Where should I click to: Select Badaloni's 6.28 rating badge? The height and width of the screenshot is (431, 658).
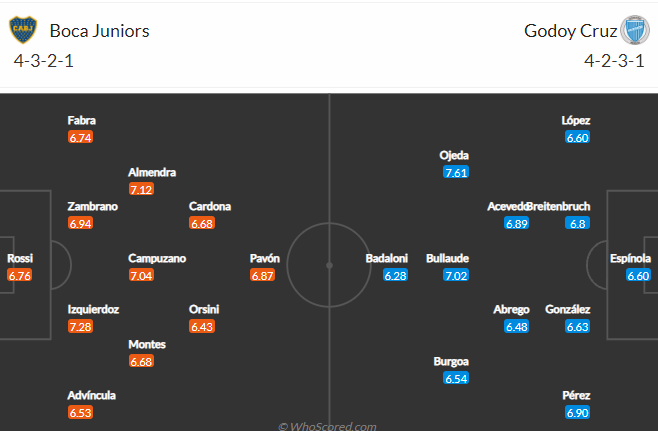click(395, 275)
